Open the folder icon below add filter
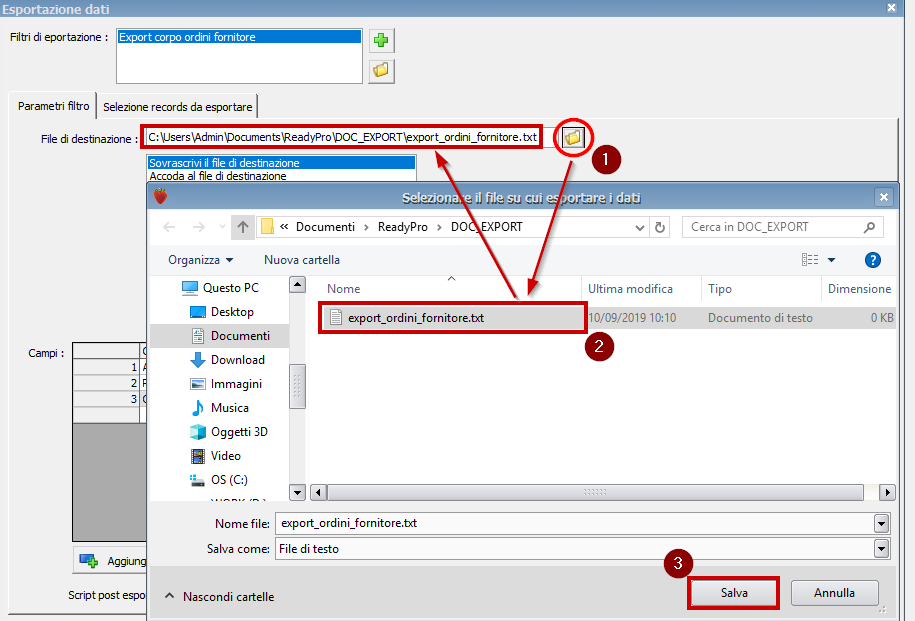The image size is (915, 621). (381, 70)
